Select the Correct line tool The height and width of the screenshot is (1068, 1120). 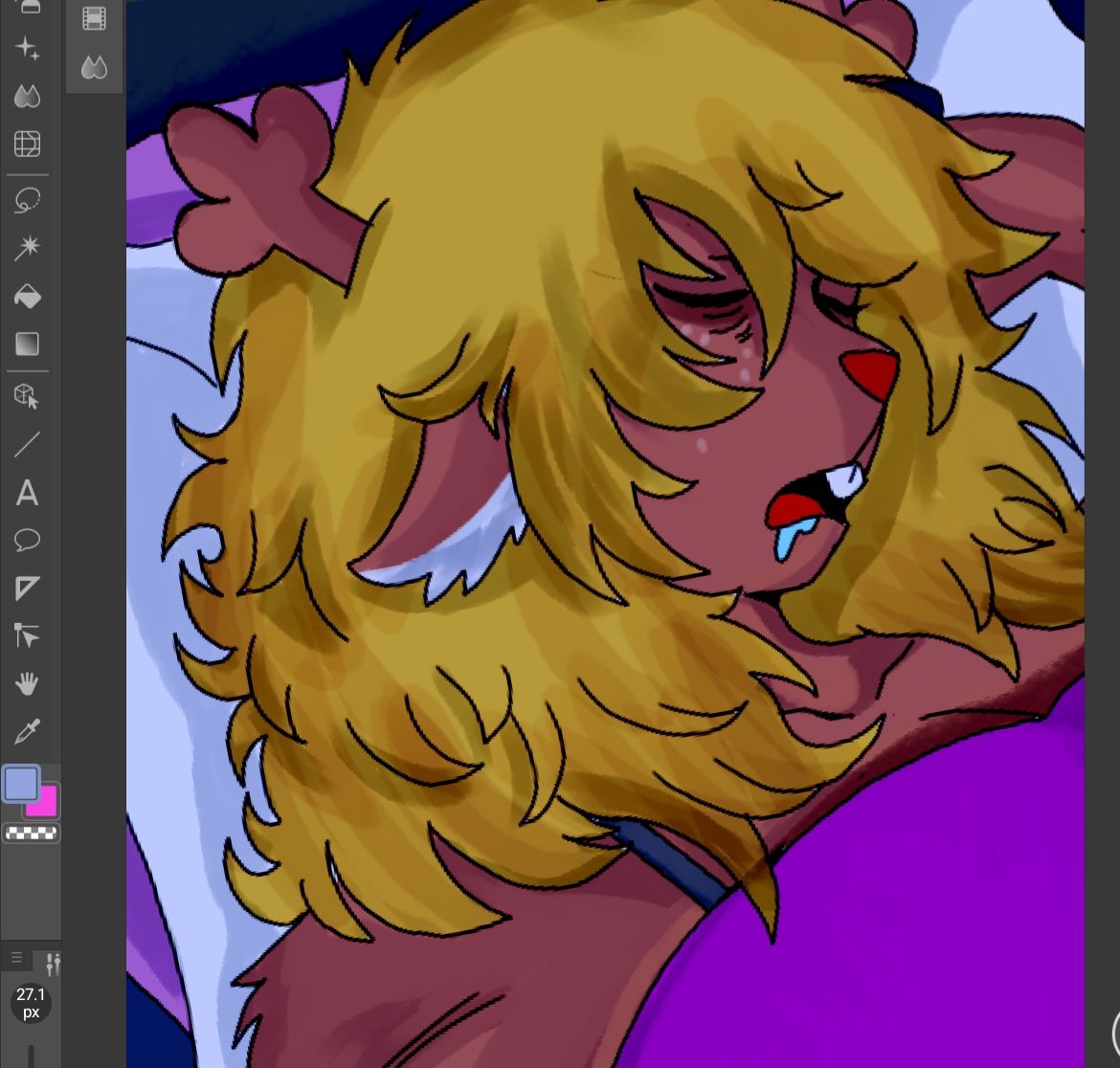[27, 636]
